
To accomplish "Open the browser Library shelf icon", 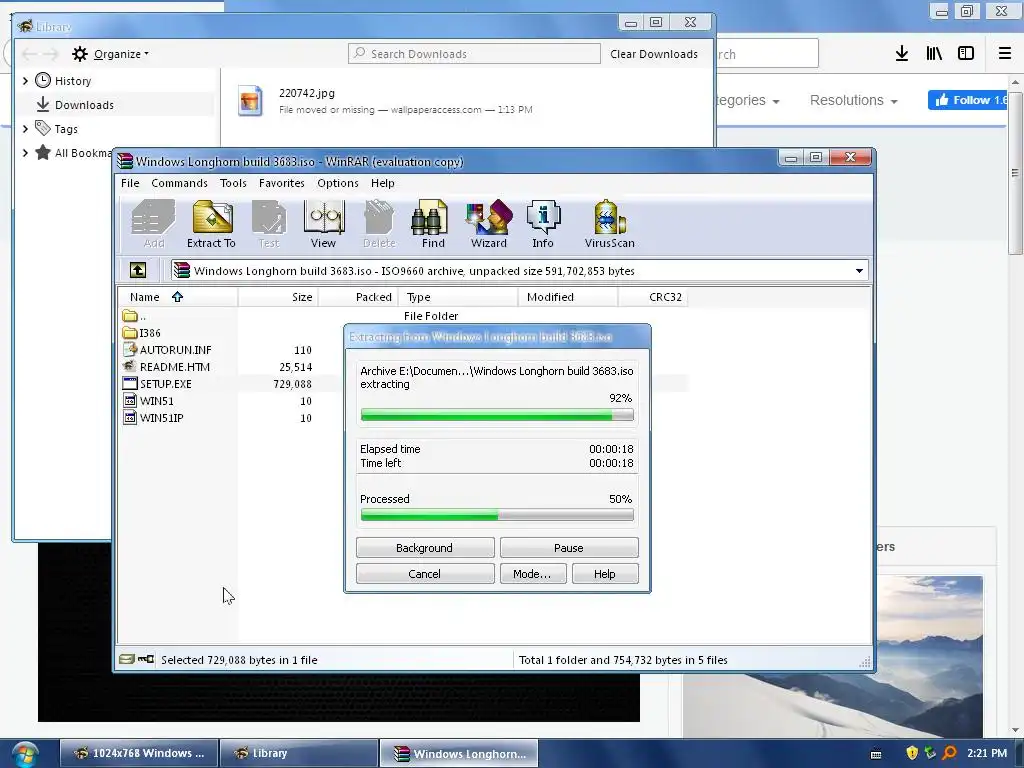I will [934, 54].
